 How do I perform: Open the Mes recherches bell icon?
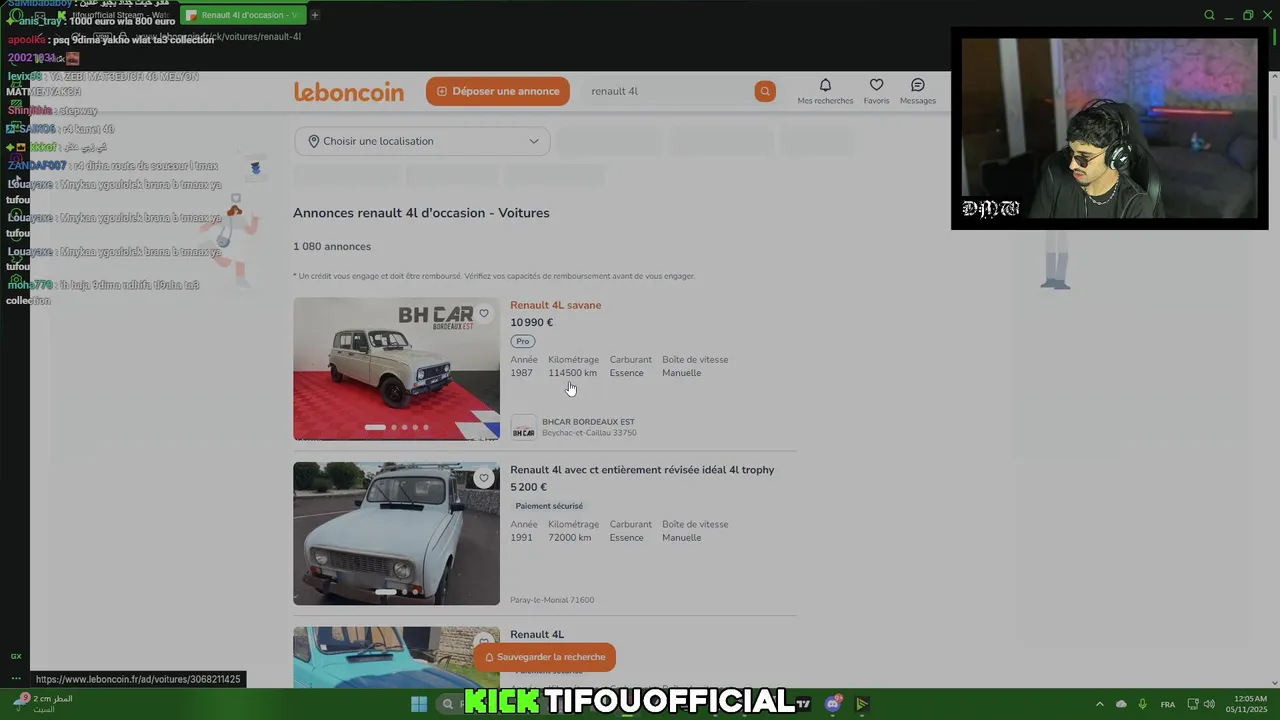pyautogui.click(x=825, y=85)
